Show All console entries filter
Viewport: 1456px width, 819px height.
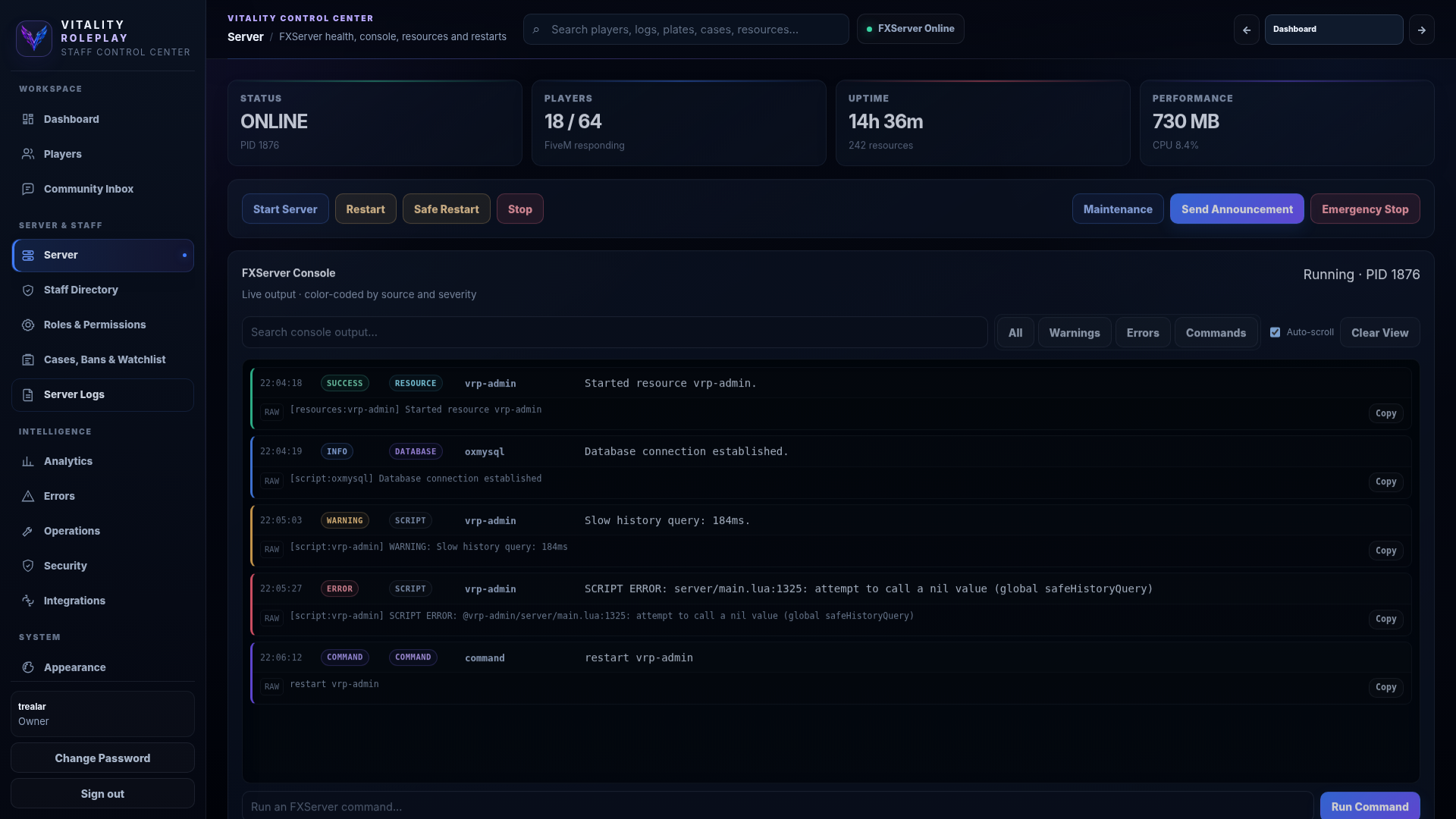pos(1015,333)
